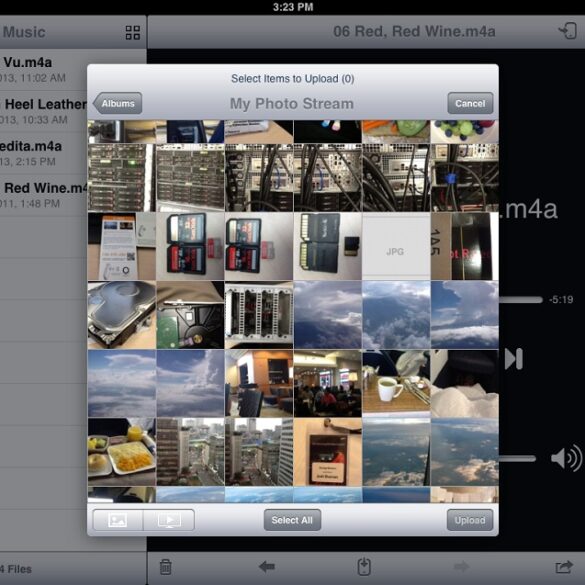Select the name badge photo
This screenshot has width=585, height=585.
click(x=327, y=452)
